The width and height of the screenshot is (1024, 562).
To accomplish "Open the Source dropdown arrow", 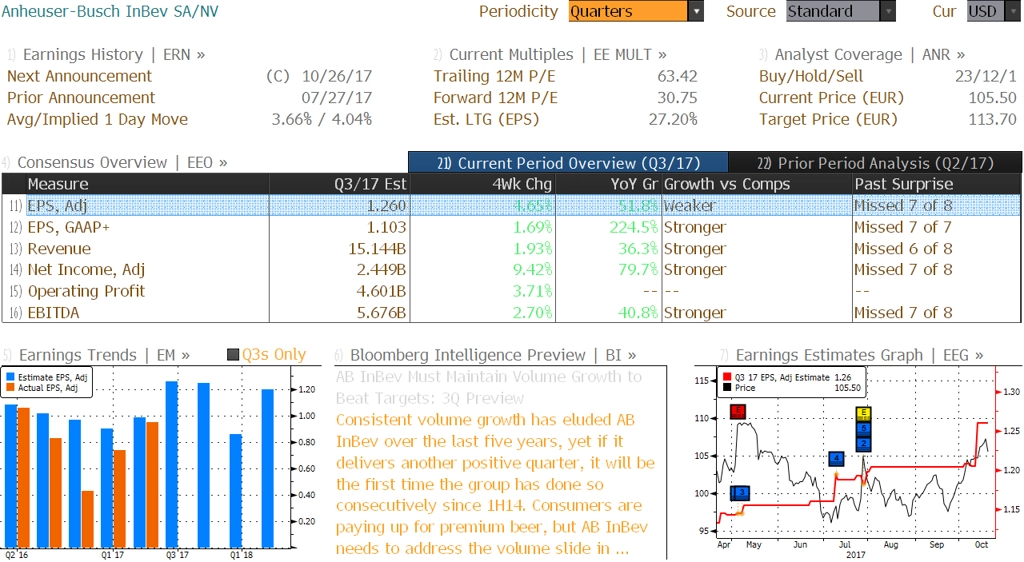I will coord(888,11).
